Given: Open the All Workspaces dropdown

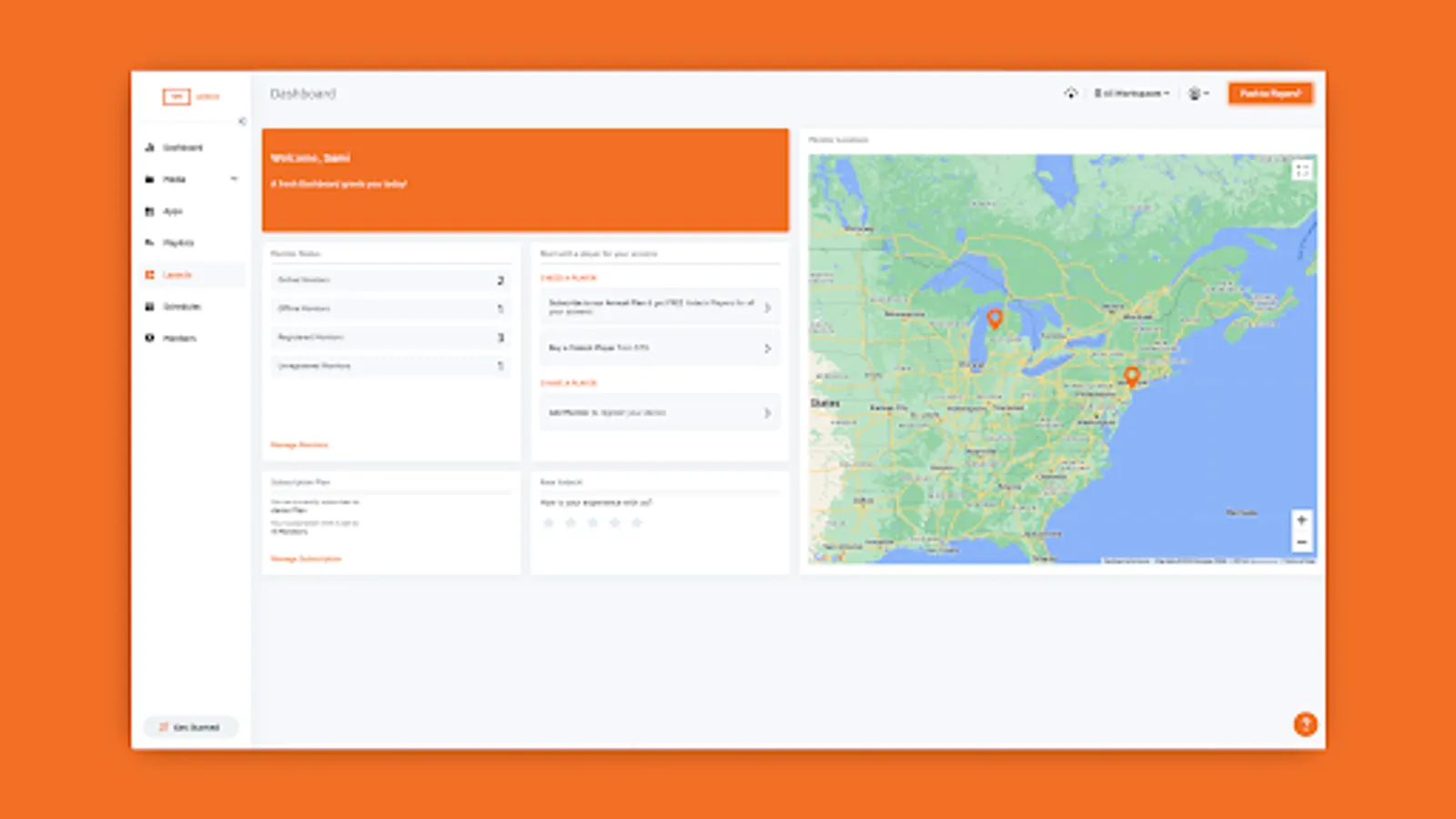Looking at the screenshot, I should tap(1131, 94).
